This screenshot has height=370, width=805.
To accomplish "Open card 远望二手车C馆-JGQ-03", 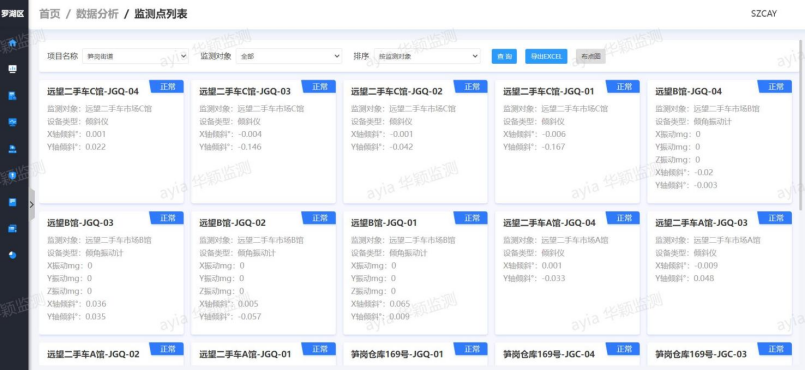I will [263, 142].
